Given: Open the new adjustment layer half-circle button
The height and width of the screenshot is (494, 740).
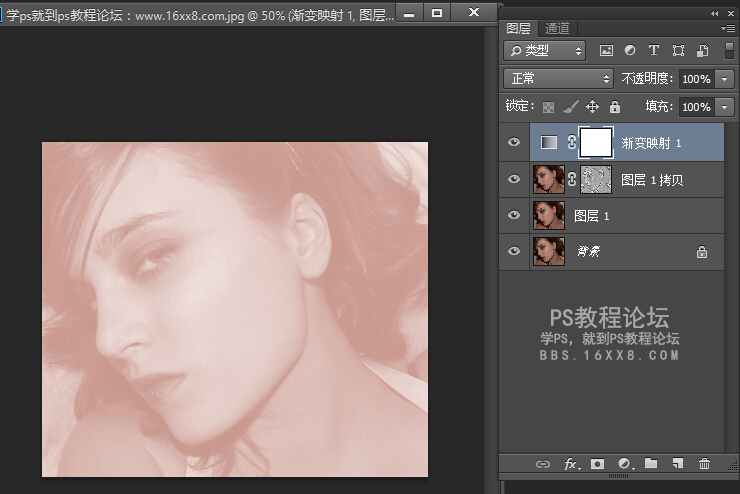Looking at the screenshot, I should pyautogui.click(x=625, y=464).
